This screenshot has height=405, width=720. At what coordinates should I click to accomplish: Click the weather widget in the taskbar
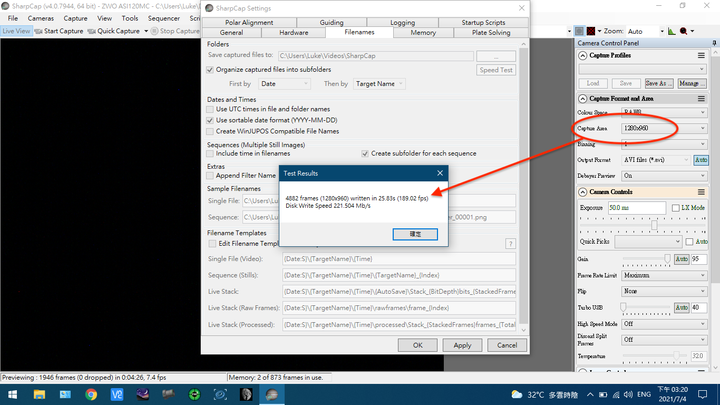[x=544, y=394]
